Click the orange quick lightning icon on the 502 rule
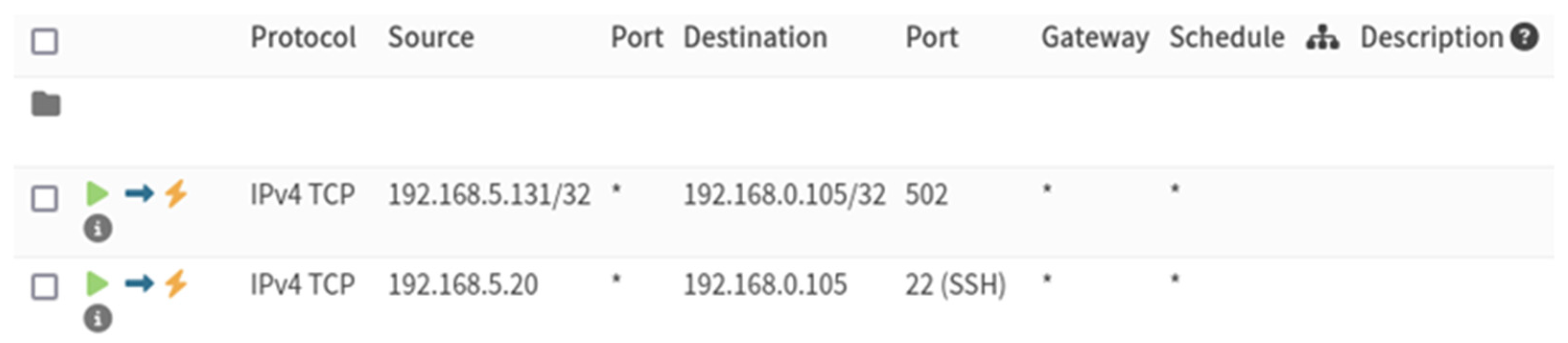The width and height of the screenshot is (1568, 343). 176,194
